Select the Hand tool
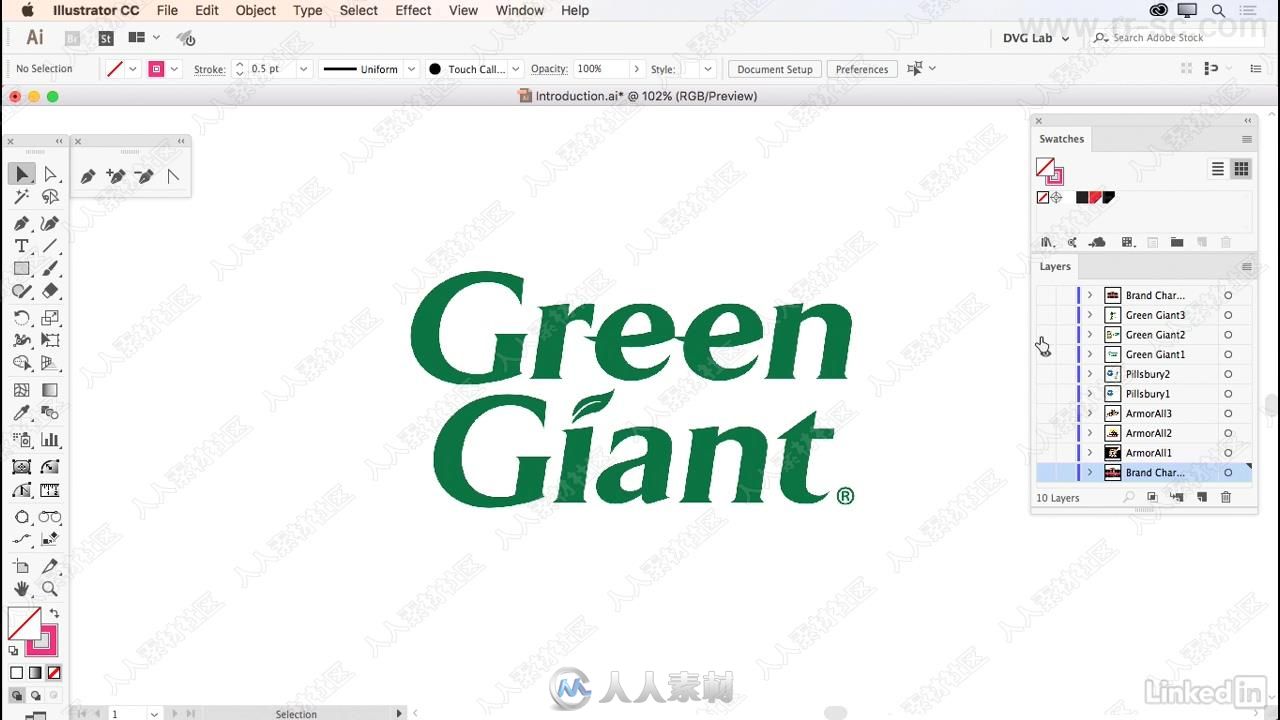The image size is (1280, 720). coord(22,589)
